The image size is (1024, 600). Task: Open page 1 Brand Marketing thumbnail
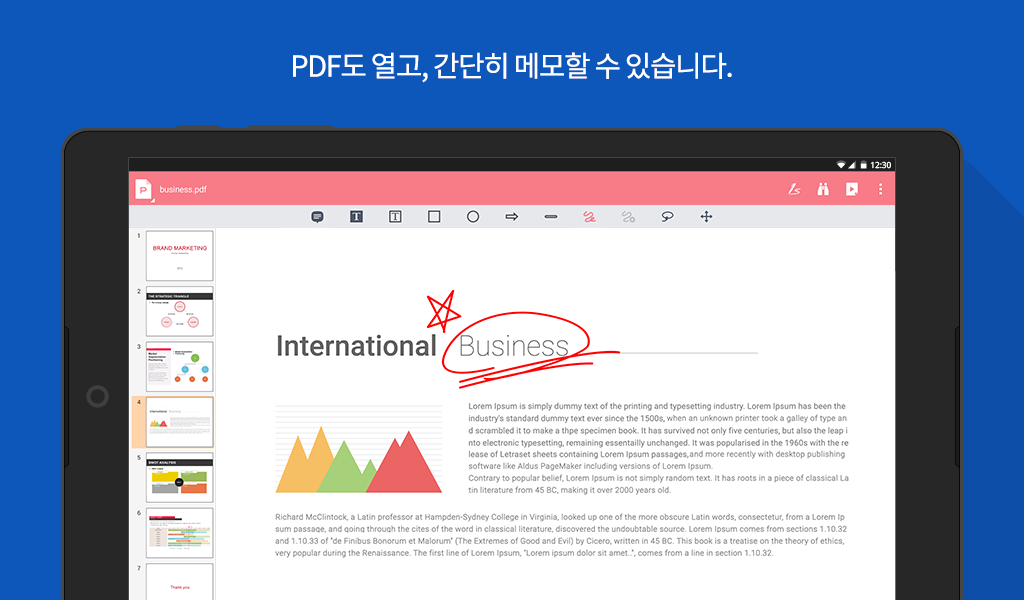(x=180, y=255)
